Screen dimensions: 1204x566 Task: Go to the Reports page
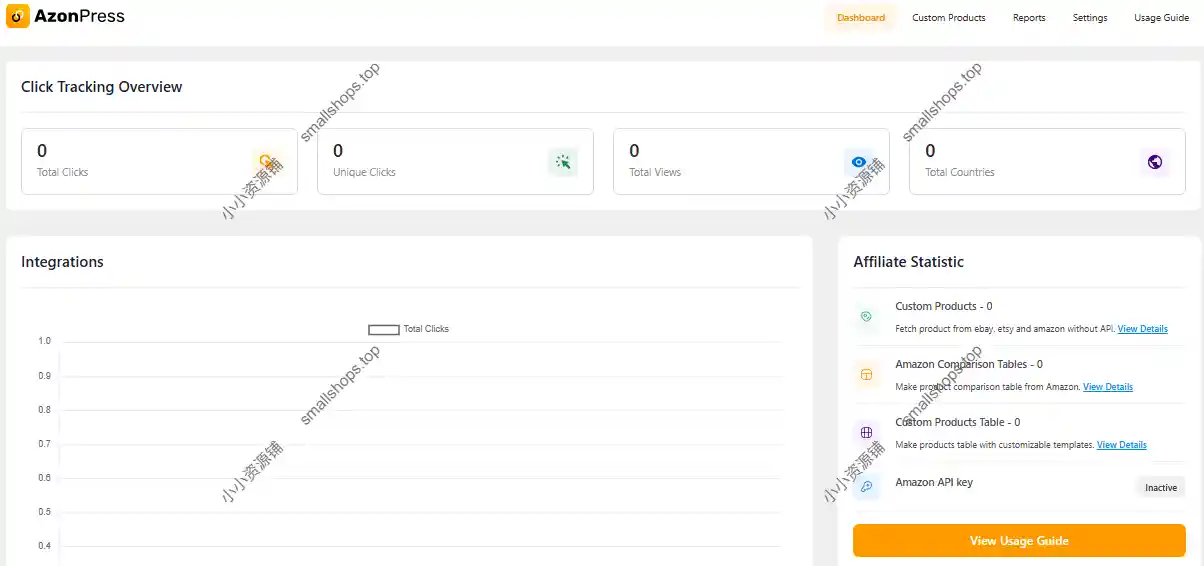(1029, 18)
